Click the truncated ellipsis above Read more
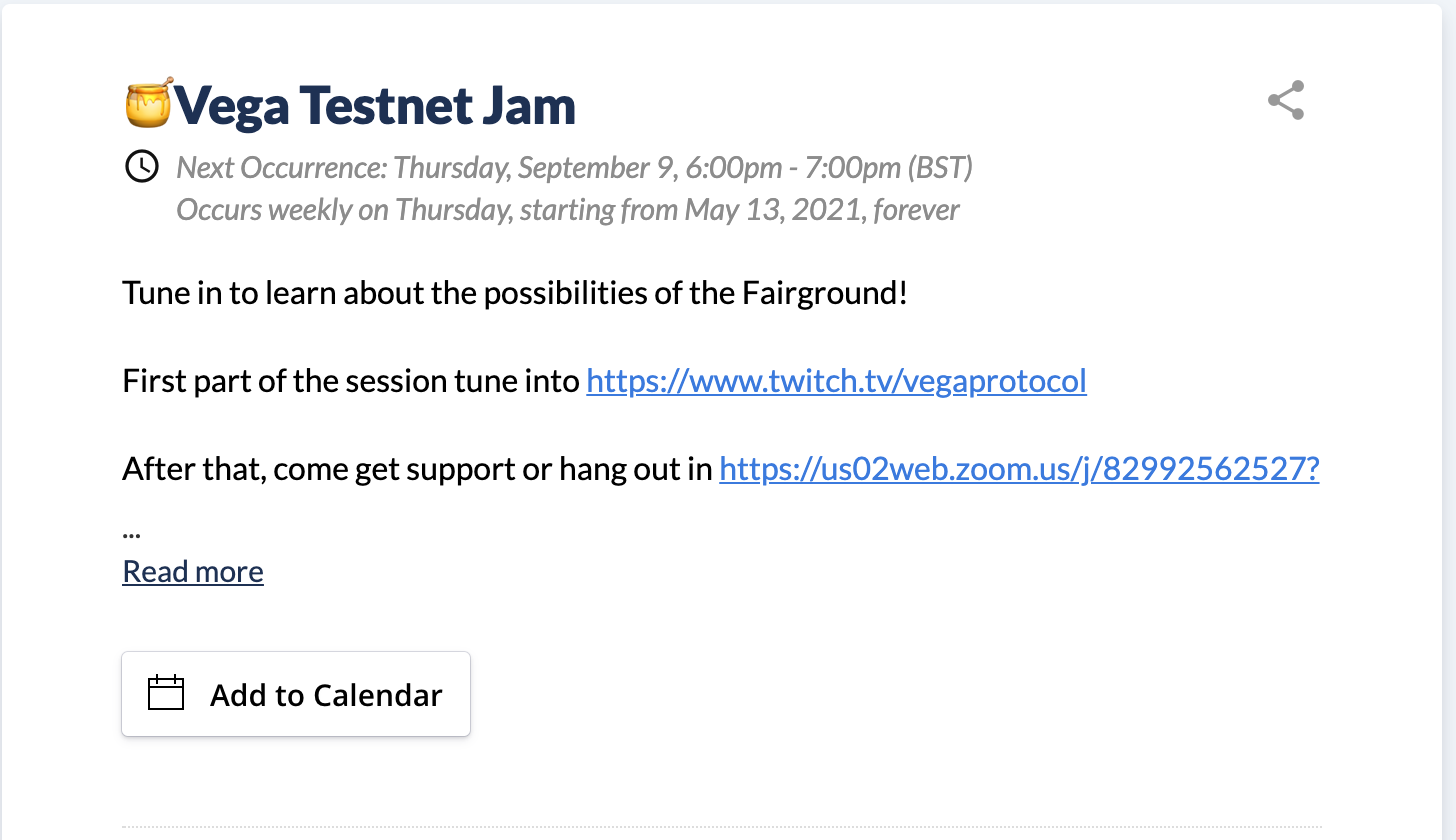The height and width of the screenshot is (840, 1456). point(131,533)
